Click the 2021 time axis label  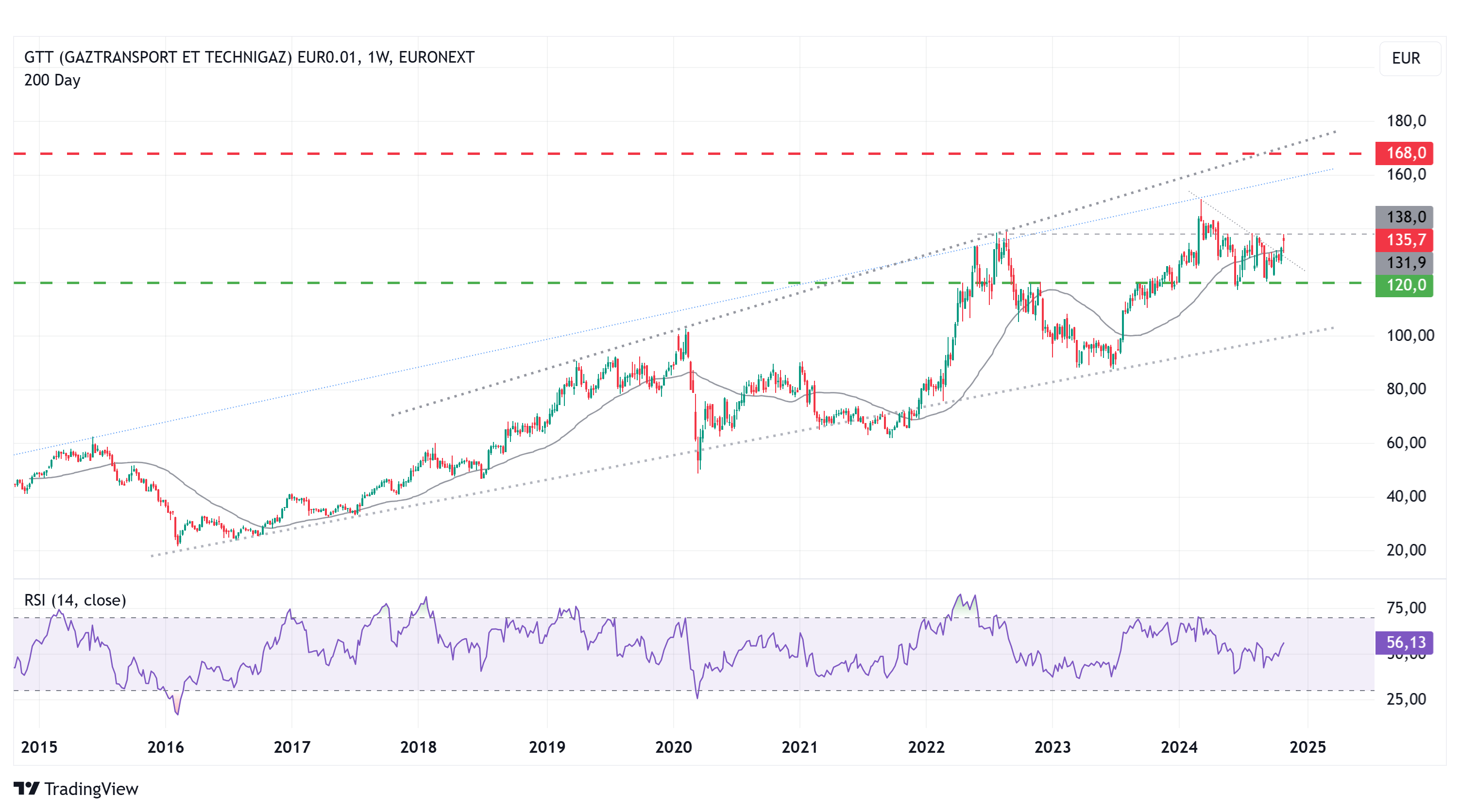pyautogui.click(x=800, y=747)
